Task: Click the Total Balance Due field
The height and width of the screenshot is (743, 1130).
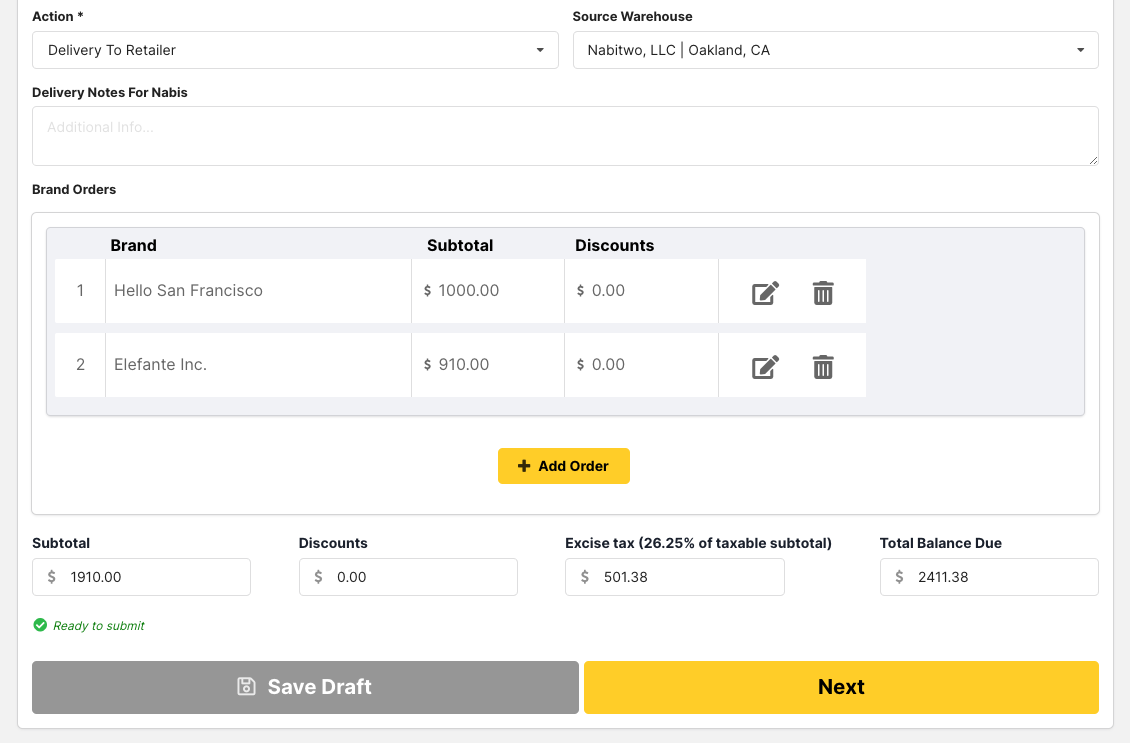Action: 989,577
